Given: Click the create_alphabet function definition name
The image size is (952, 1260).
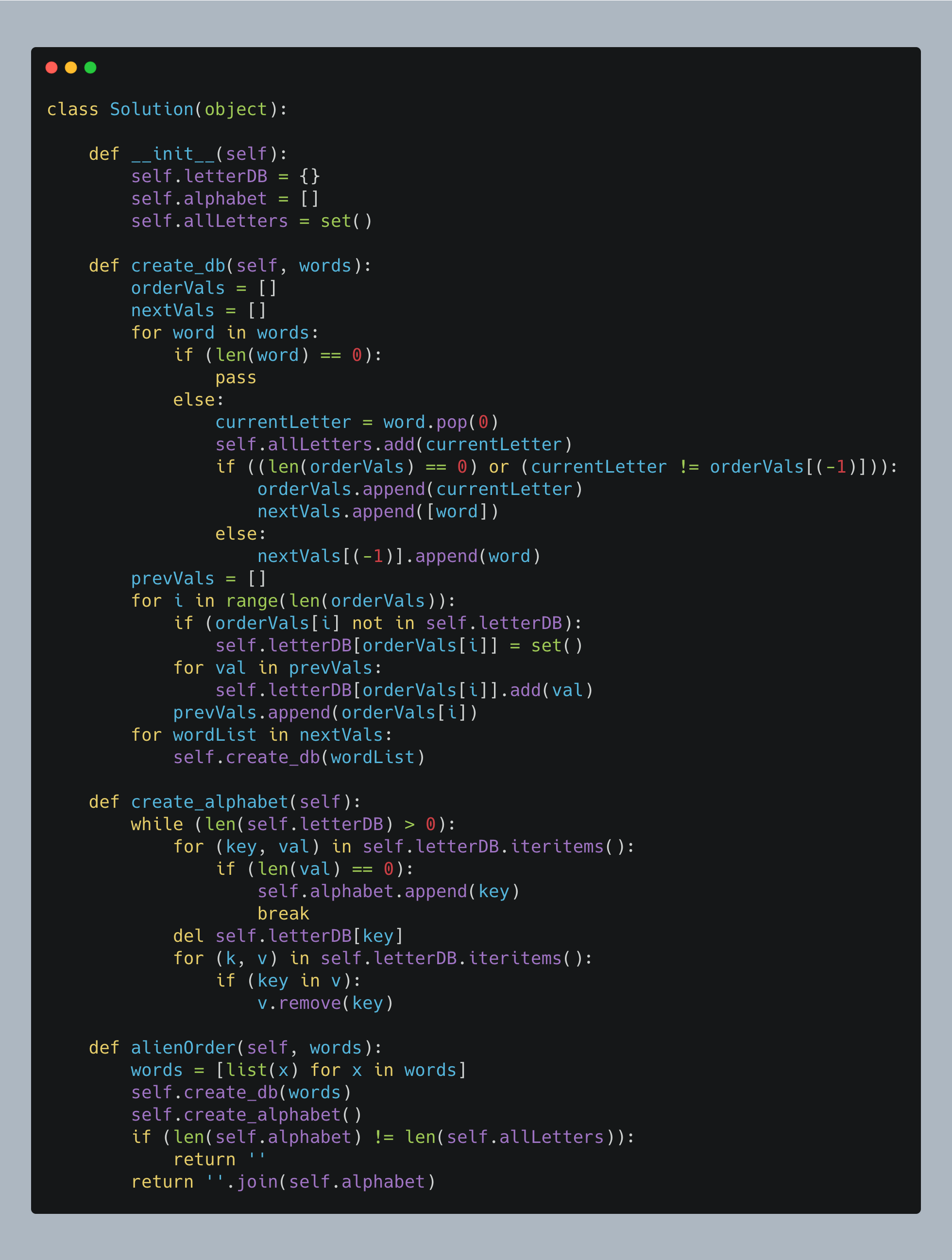Looking at the screenshot, I should point(209,801).
